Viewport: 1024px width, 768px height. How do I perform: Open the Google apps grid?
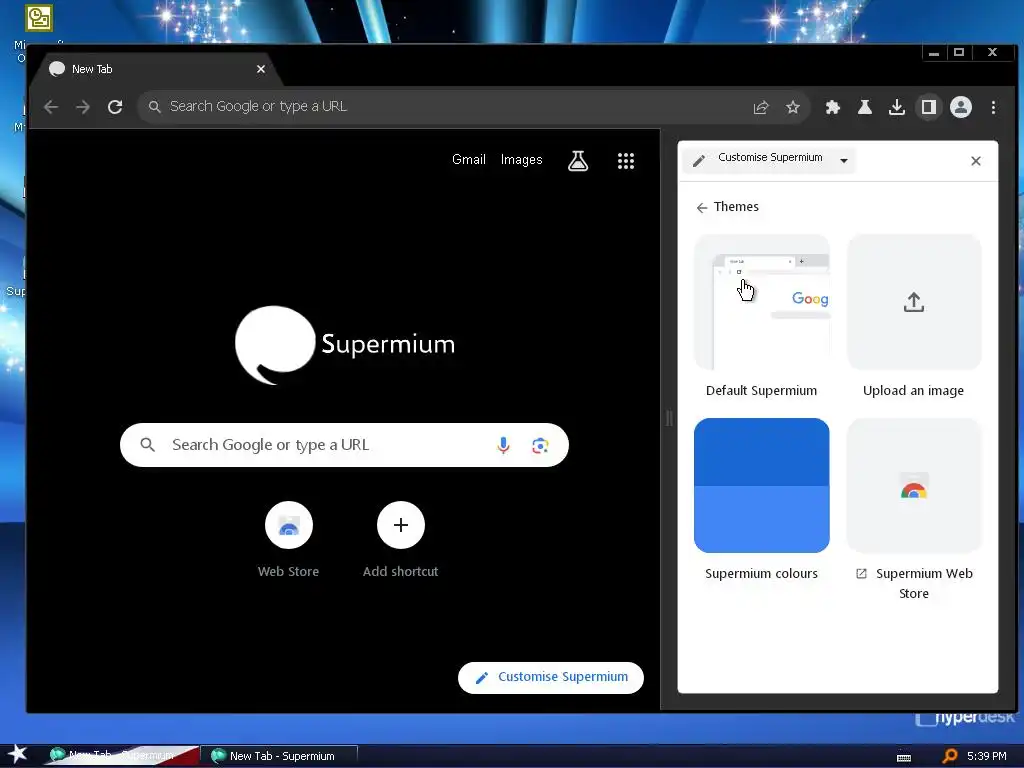coord(626,161)
